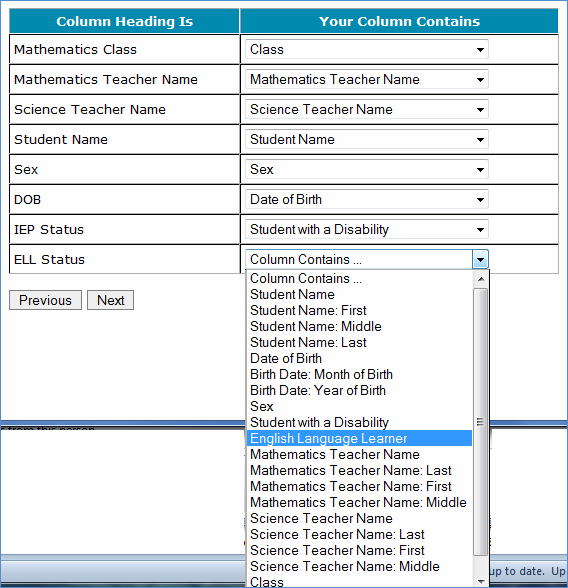Collapse the ELL Status dropdown arrow
568x588 pixels.
[480, 260]
